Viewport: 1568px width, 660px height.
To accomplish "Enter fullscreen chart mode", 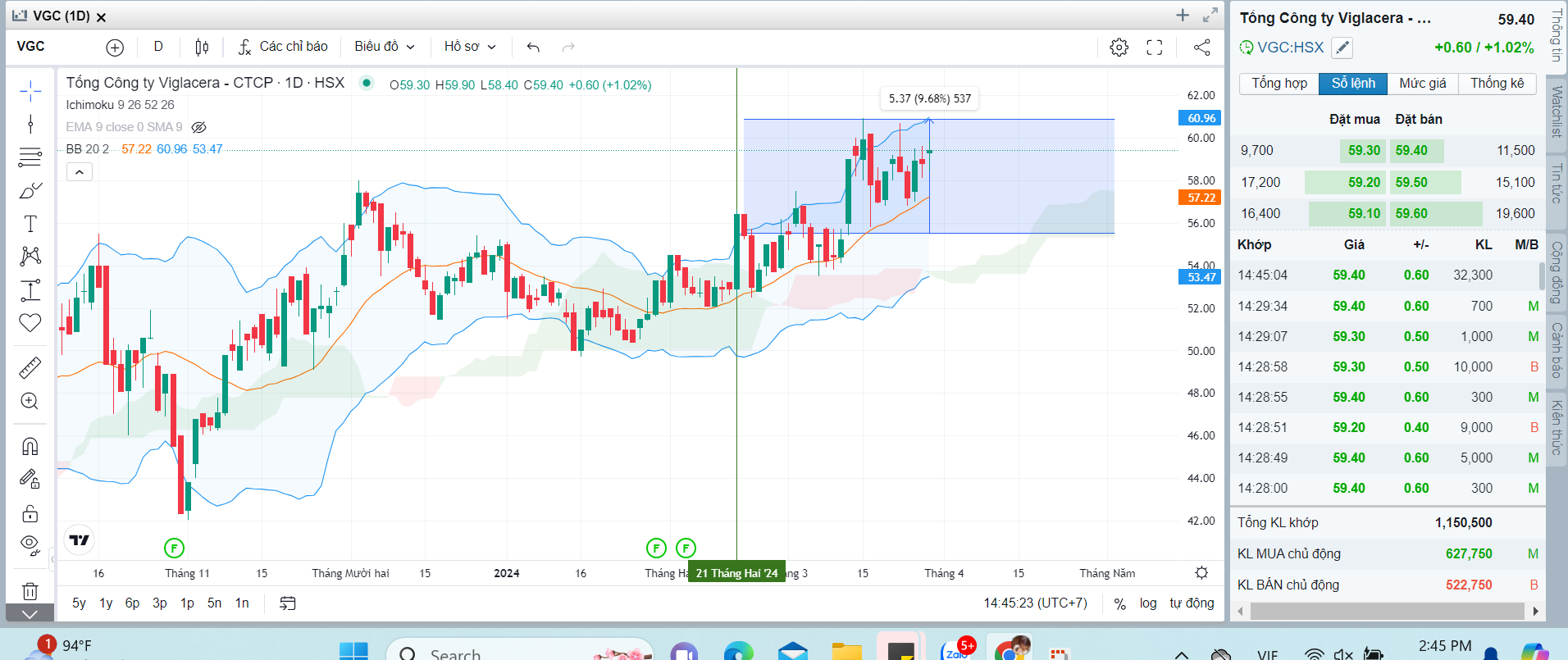I will click(1155, 48).
